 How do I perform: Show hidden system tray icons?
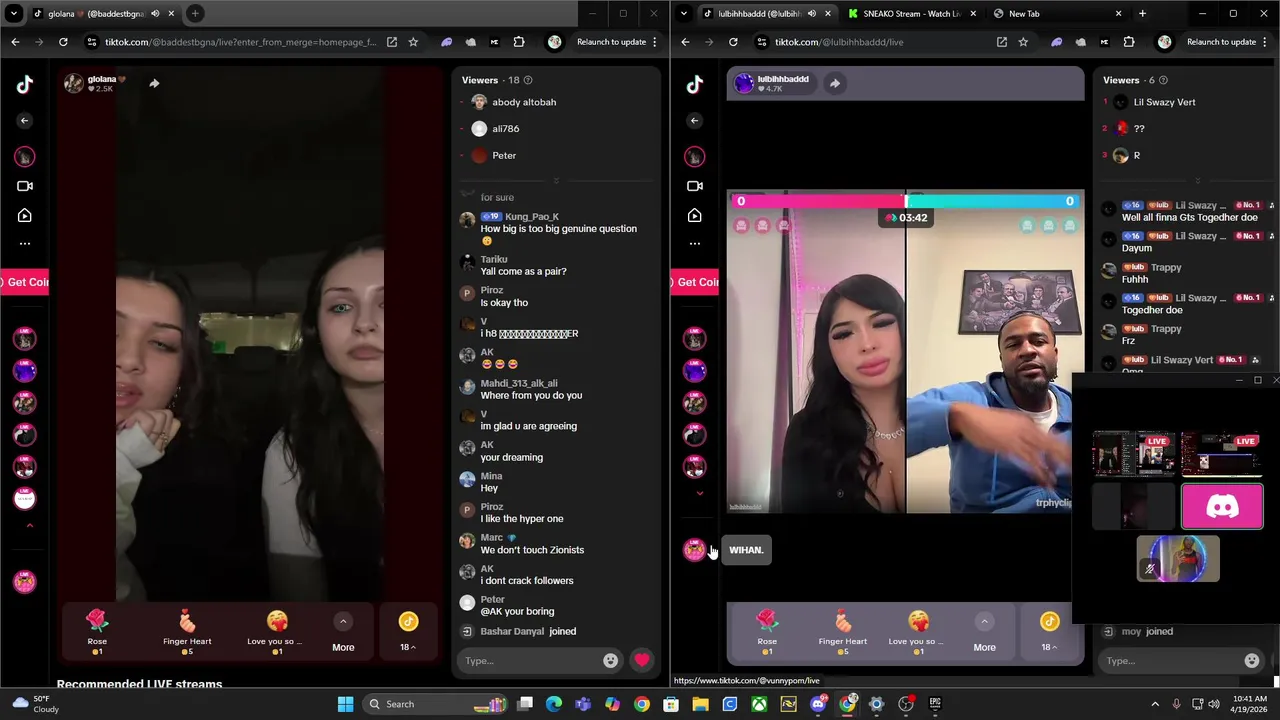1155,704
